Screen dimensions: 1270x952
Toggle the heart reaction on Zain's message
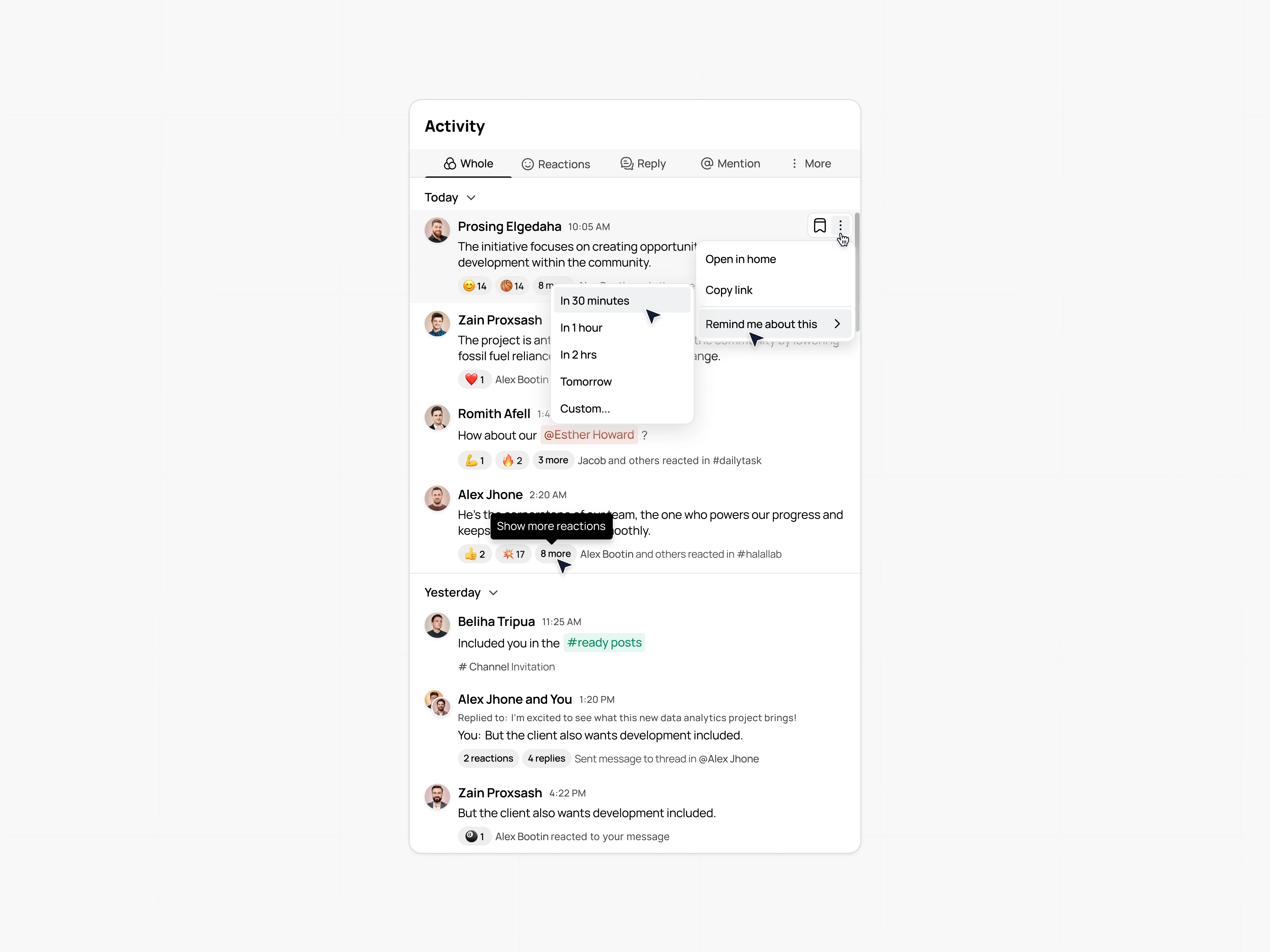coord(474,379)
